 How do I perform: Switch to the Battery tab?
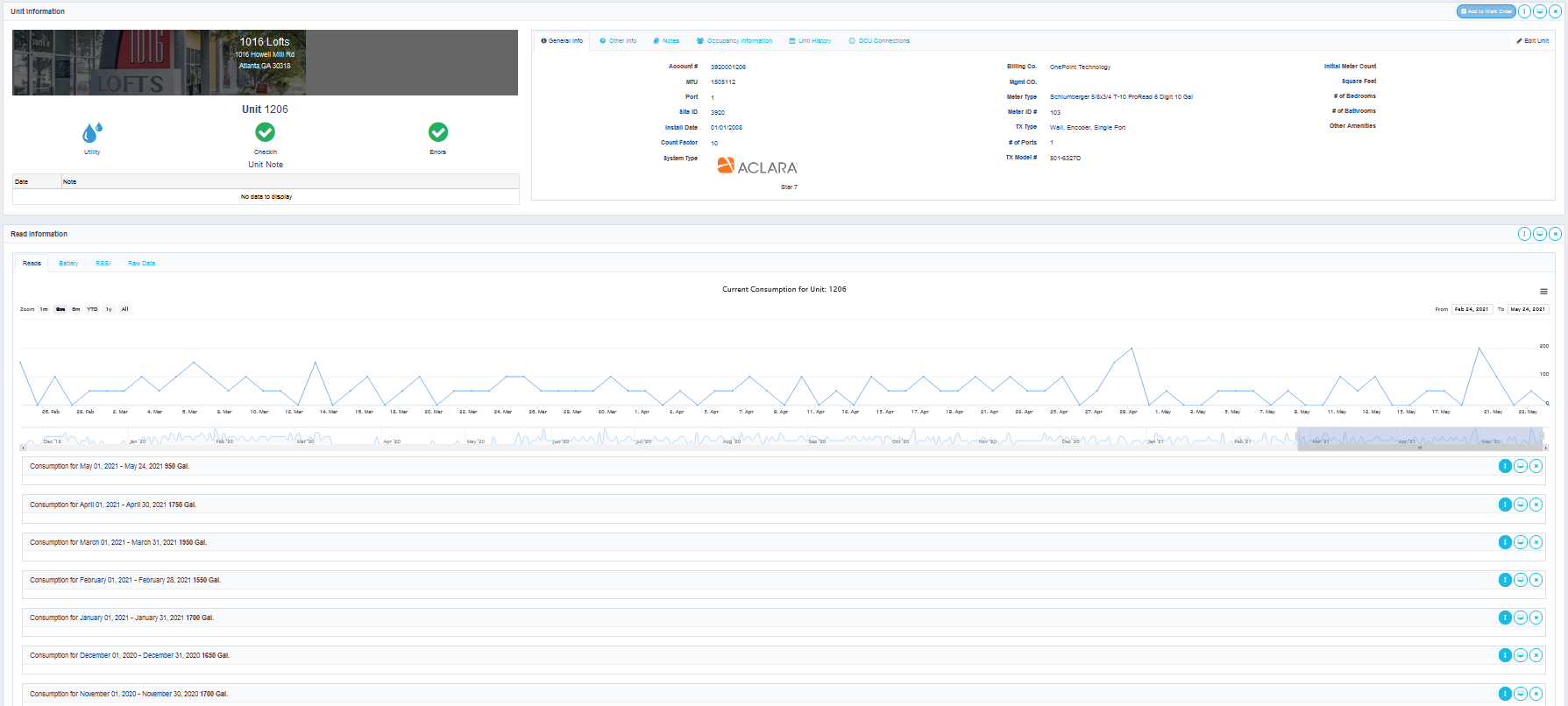coord(68,264)
